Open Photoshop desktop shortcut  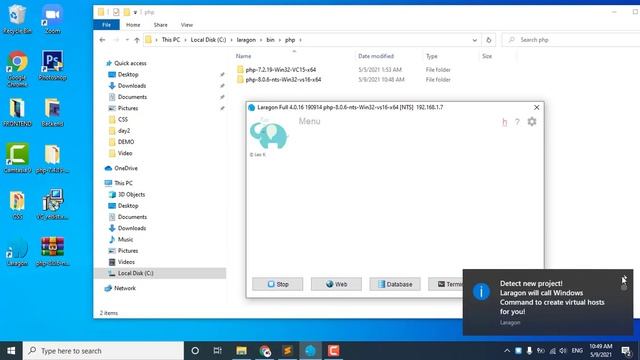pos(52,65)
